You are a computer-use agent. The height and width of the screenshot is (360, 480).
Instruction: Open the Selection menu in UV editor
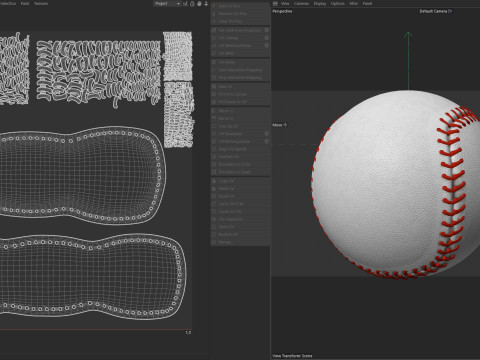[8, 3]
